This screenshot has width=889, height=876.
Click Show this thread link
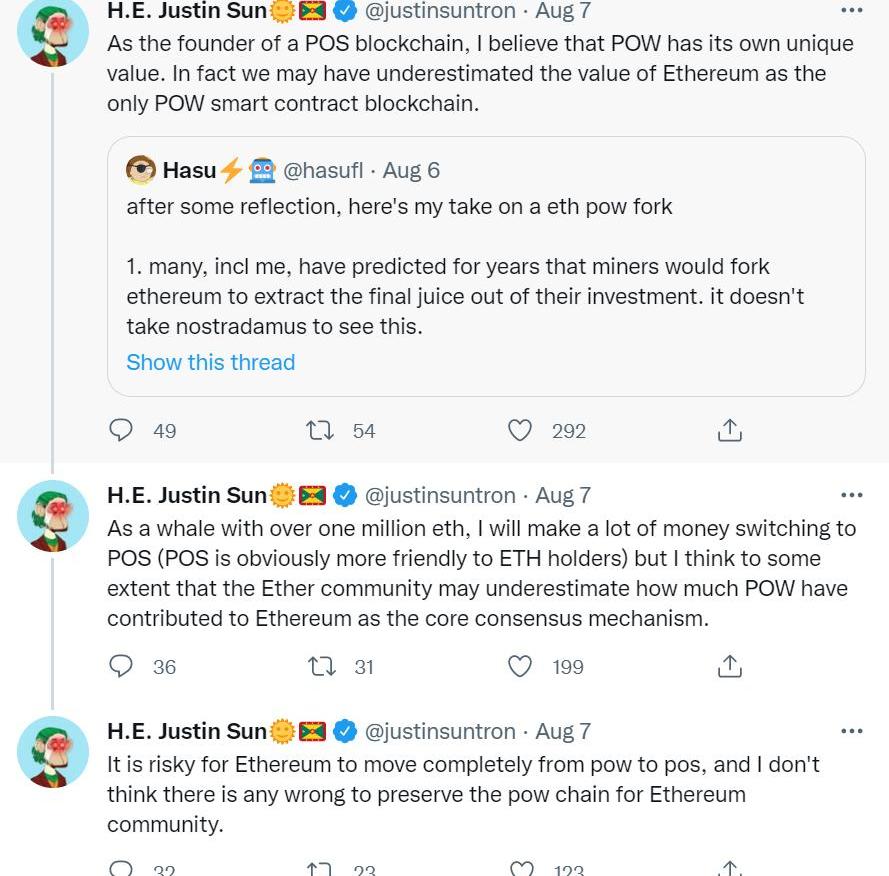pos(210,362)
